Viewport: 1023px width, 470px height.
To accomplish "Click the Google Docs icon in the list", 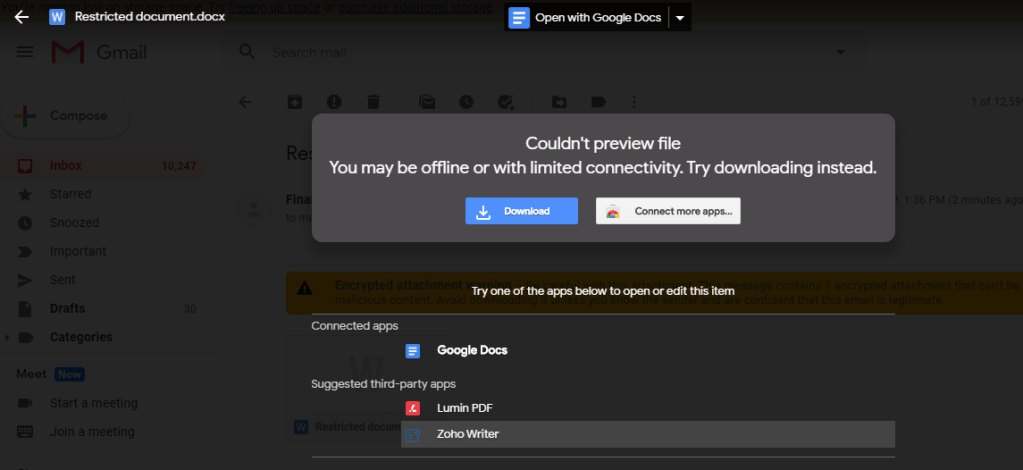I will (x=412, y=351).
